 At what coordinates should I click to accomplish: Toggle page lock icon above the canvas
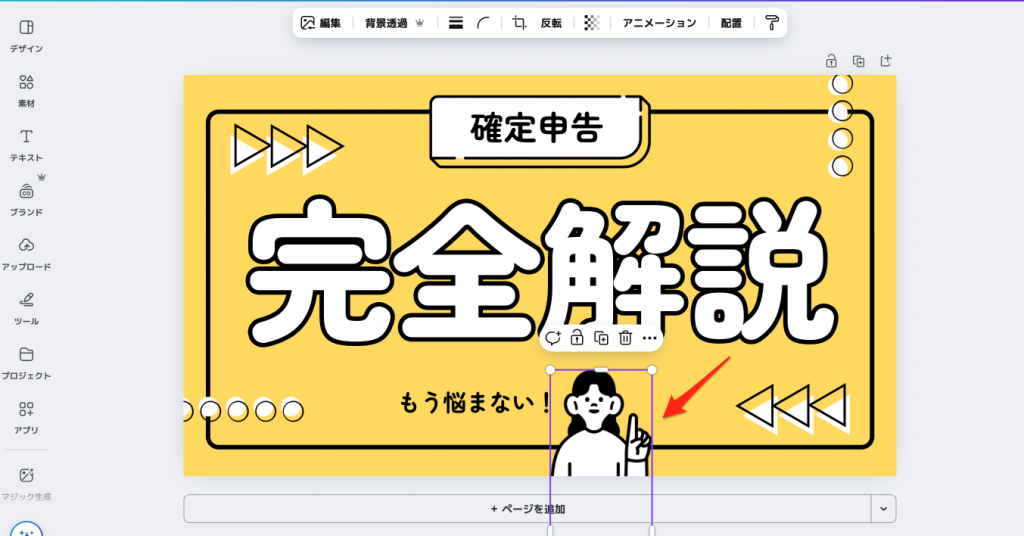click(830, 60)
